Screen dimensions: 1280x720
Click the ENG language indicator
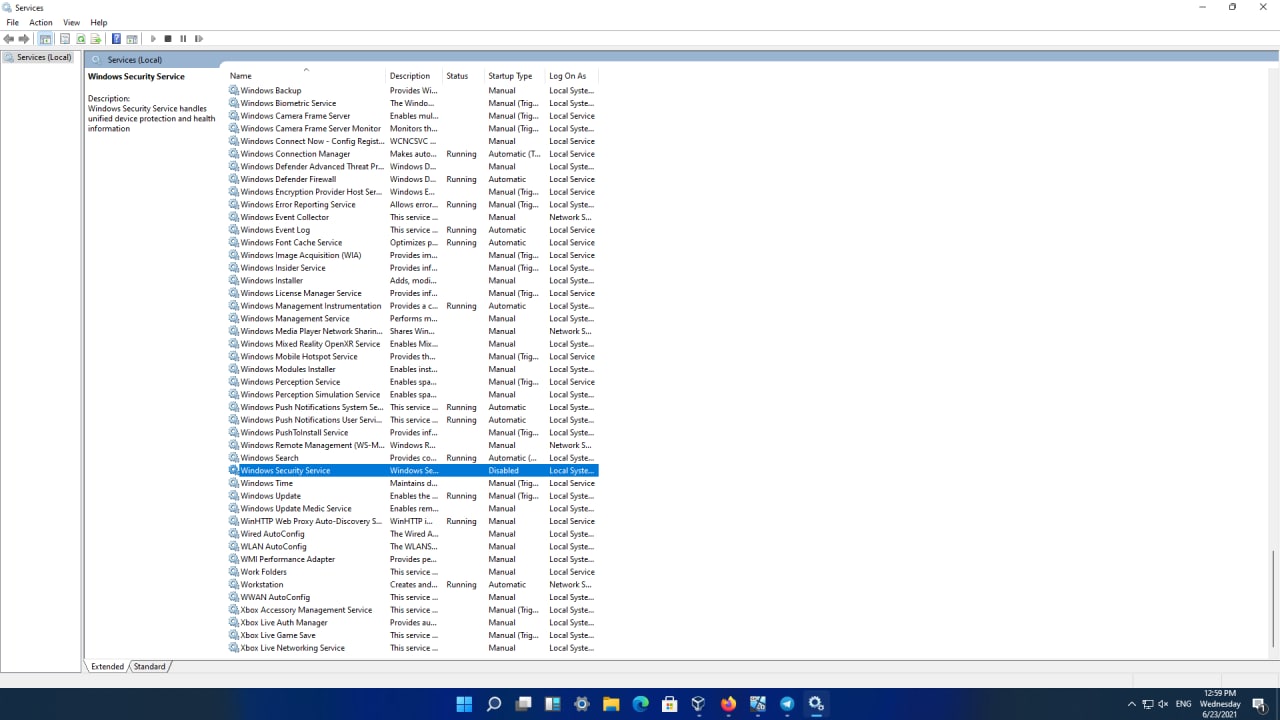(x=1184, y=704)
